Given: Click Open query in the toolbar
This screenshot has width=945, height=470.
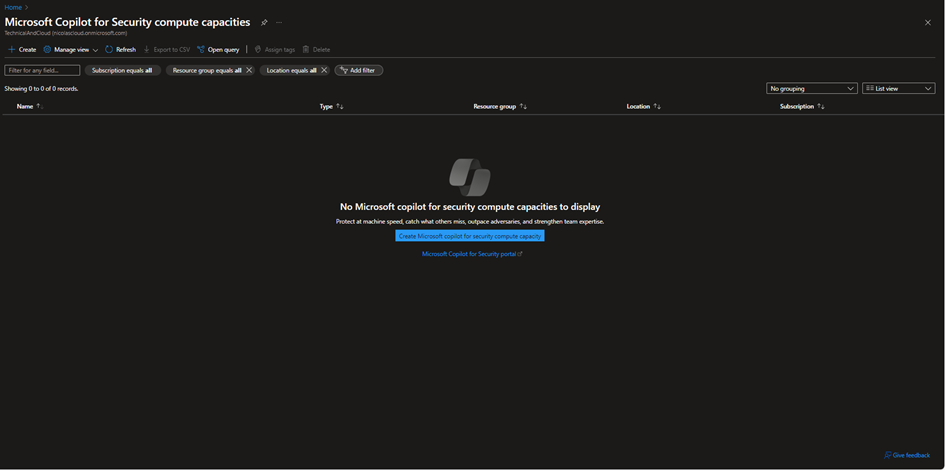Looking at the screenshot, I should 218,49.
